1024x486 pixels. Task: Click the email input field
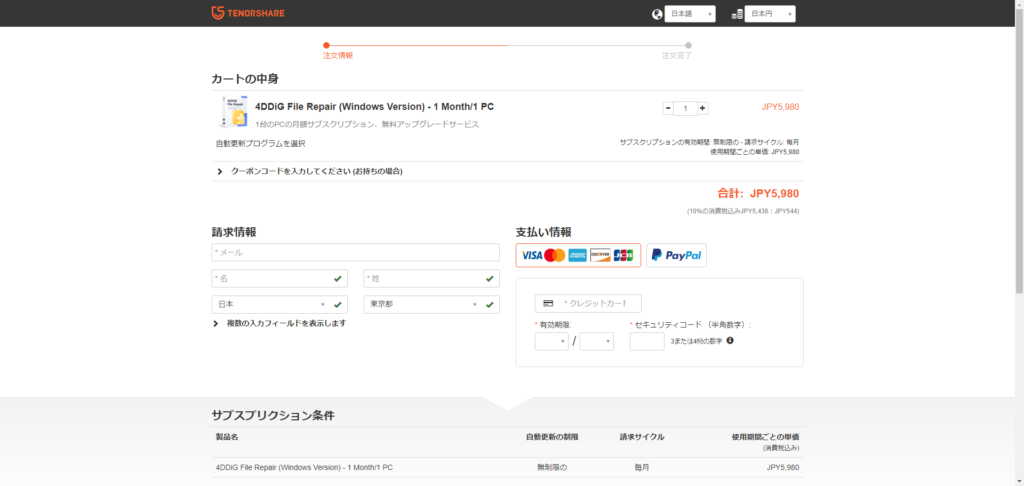coord(355,252)
